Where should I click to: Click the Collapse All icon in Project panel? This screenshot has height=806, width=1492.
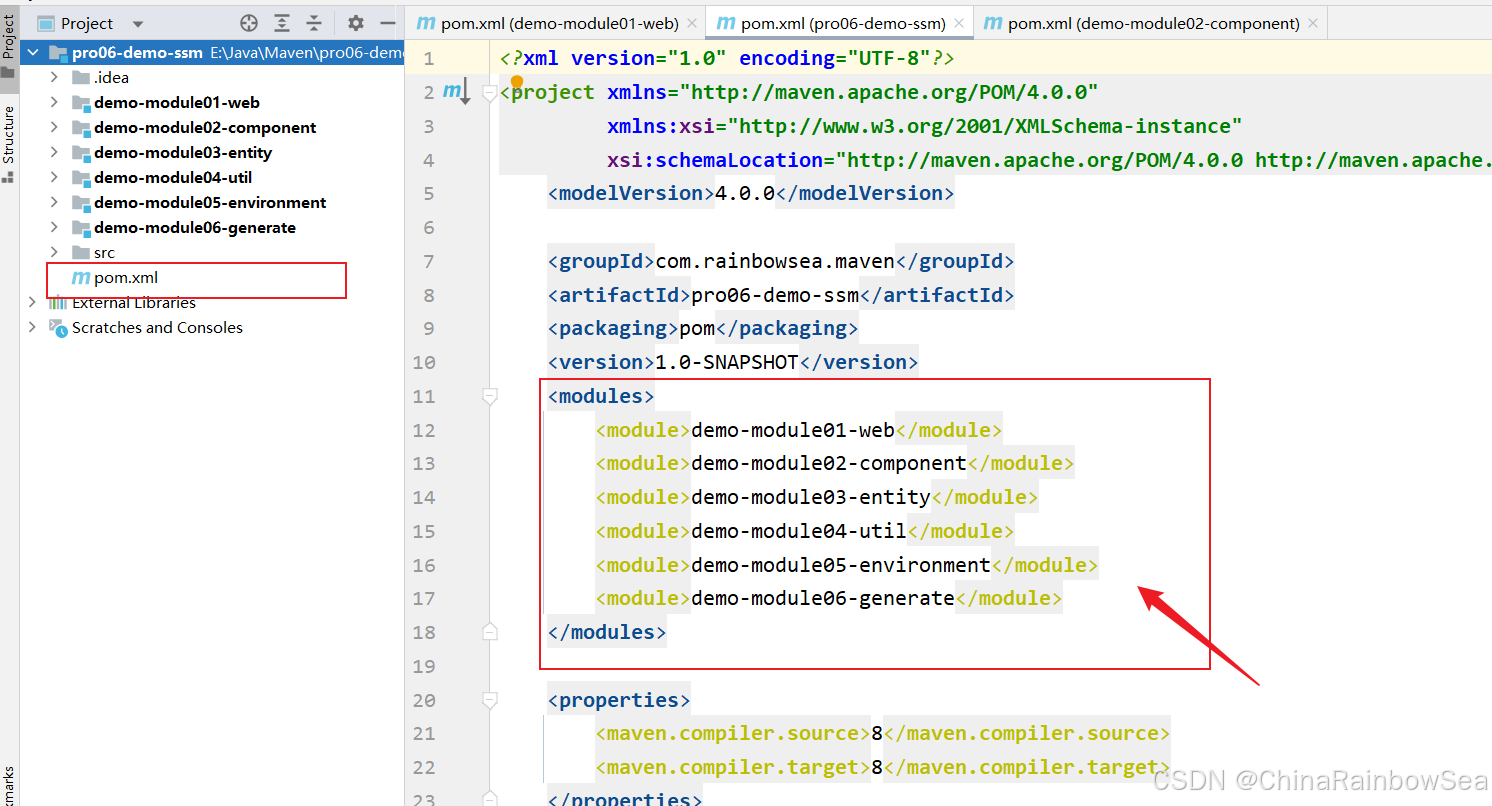click(314, 23)
